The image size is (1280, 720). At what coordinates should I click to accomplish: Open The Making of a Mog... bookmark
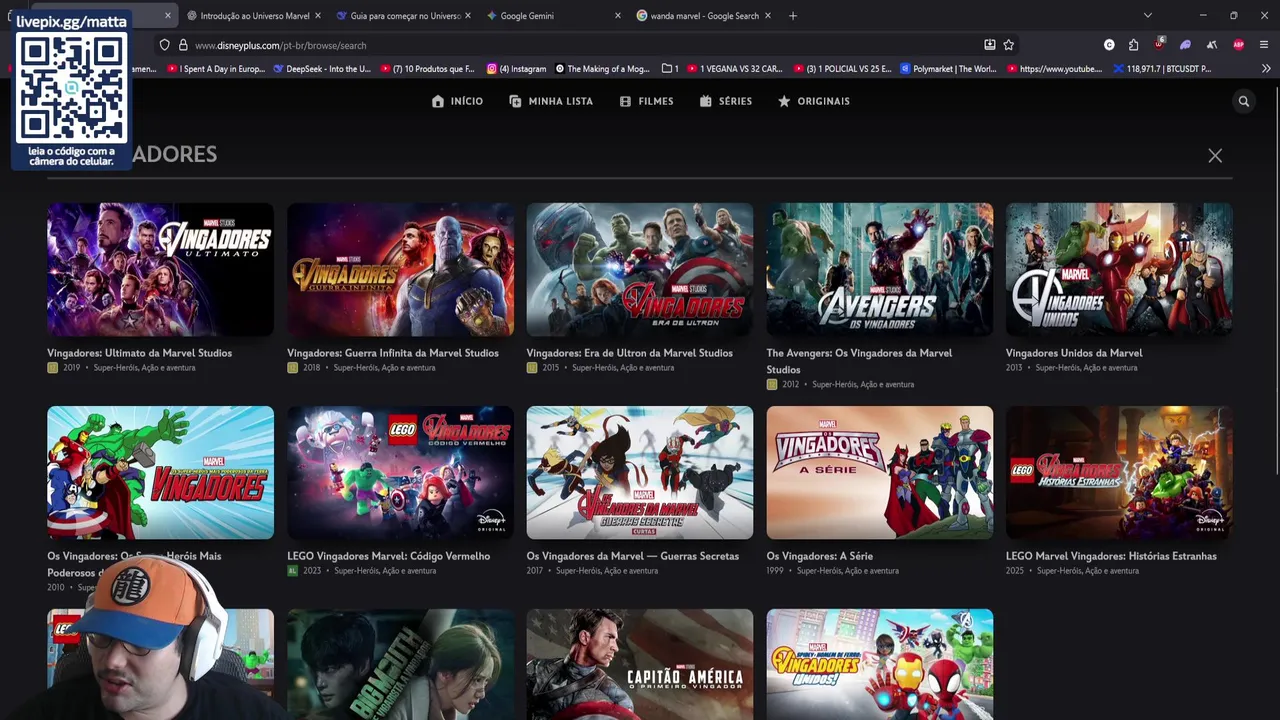(x=602, y=69)
